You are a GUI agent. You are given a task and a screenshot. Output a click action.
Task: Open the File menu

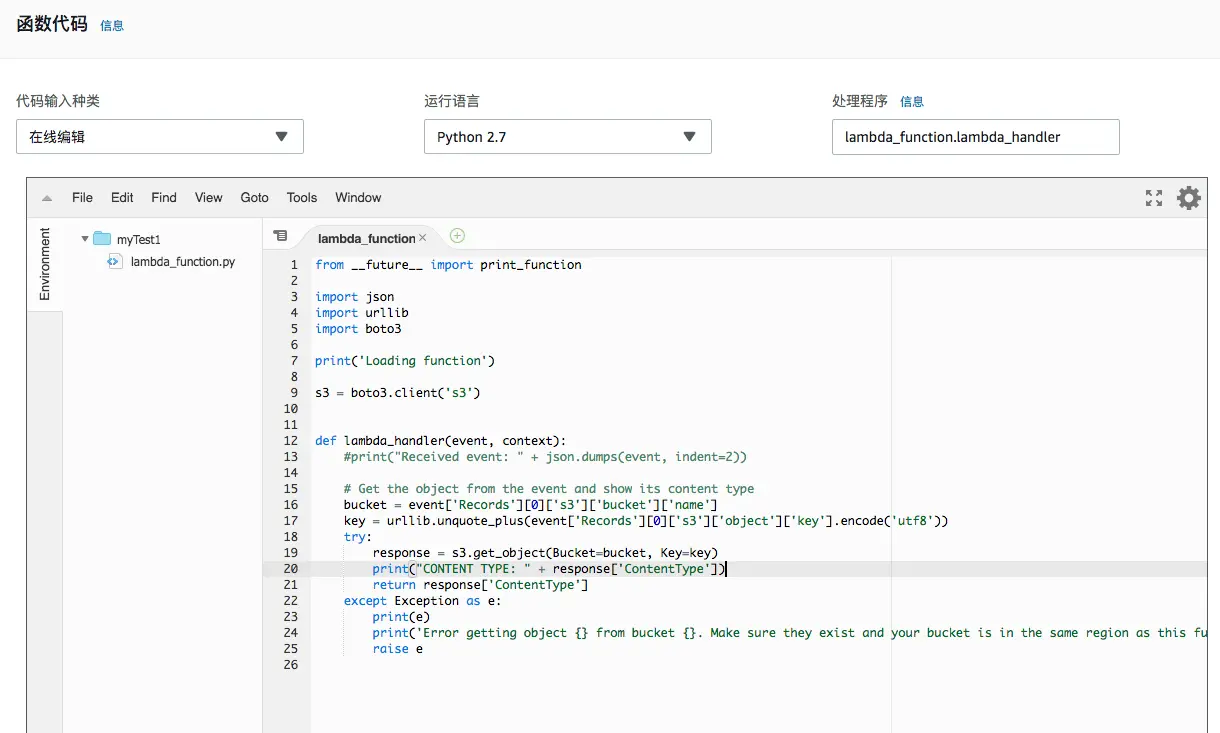pyautogui.click(x=82, y=197)
